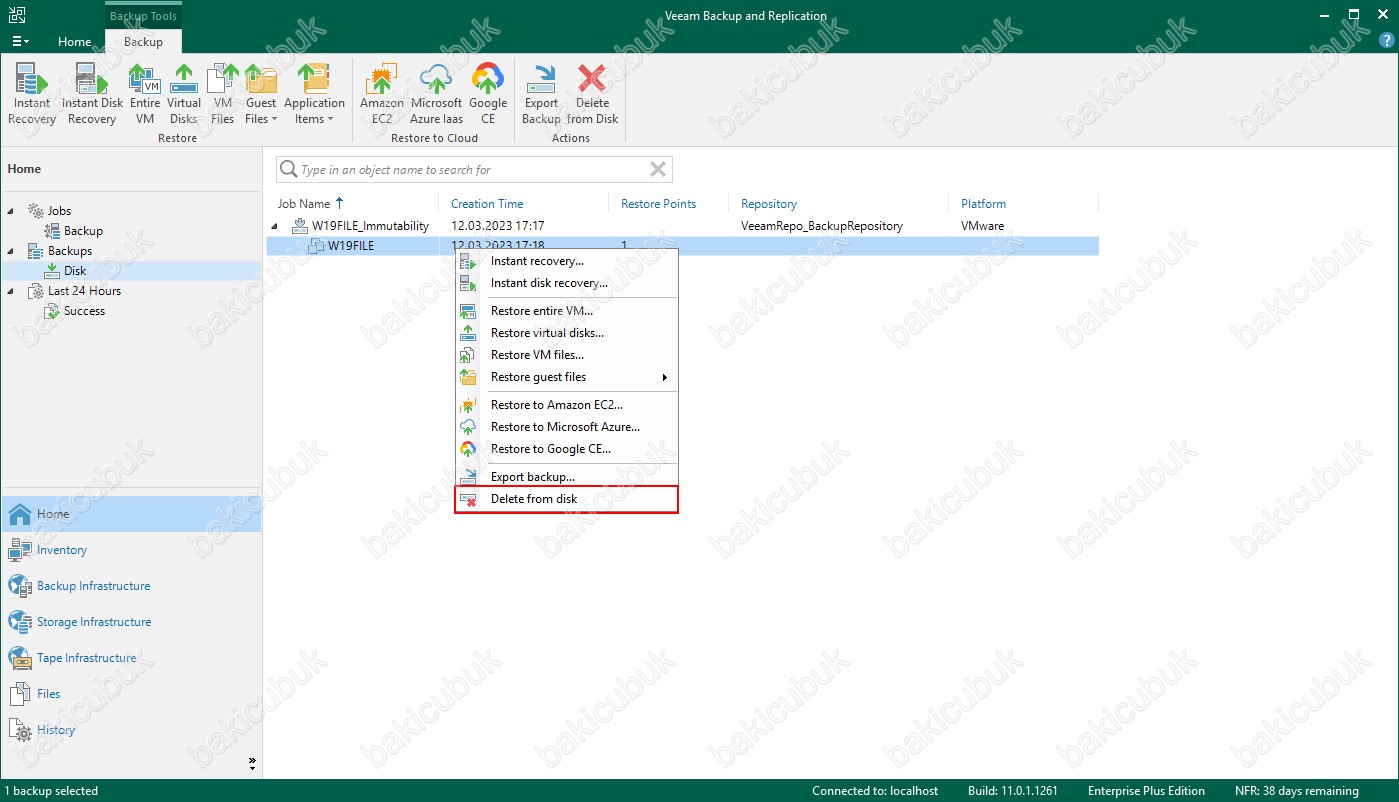Select Restore entire VM menu entry

point(541,311)
